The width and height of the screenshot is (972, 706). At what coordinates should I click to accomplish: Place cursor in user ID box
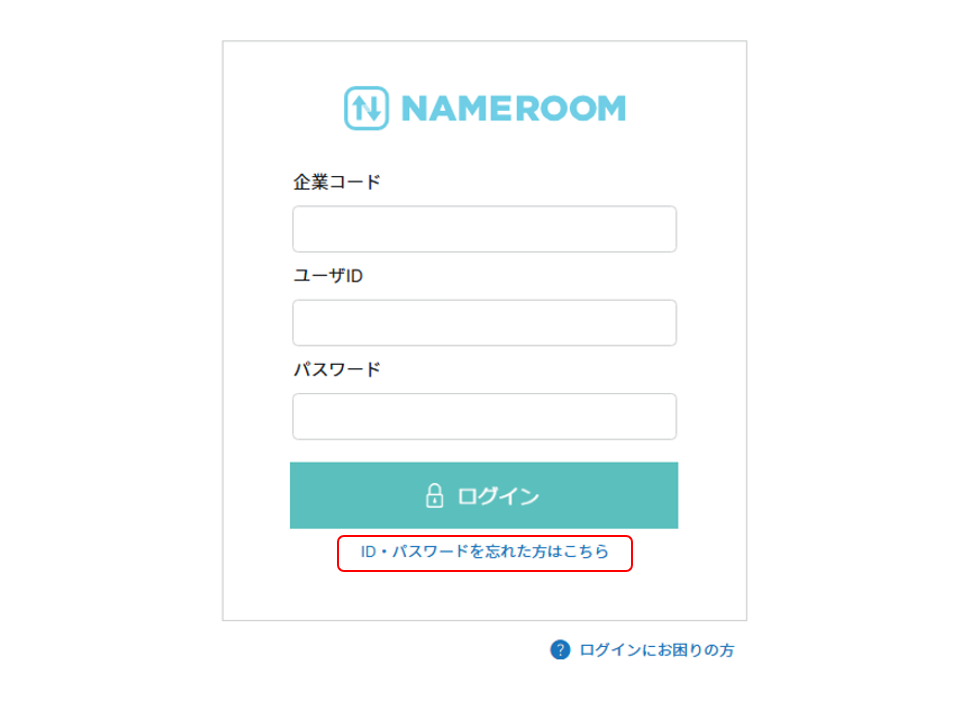point(484,323)
